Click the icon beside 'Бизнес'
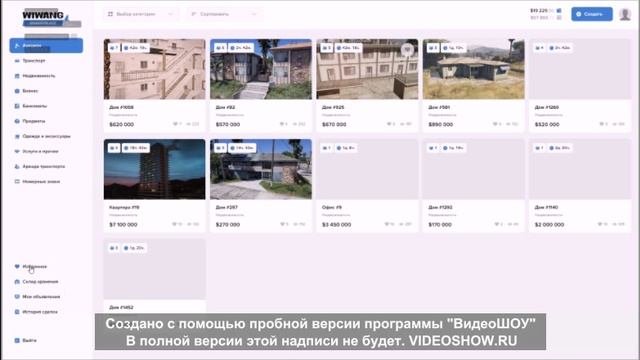This screenshot has height=360, width=640. tap(17, 91)
